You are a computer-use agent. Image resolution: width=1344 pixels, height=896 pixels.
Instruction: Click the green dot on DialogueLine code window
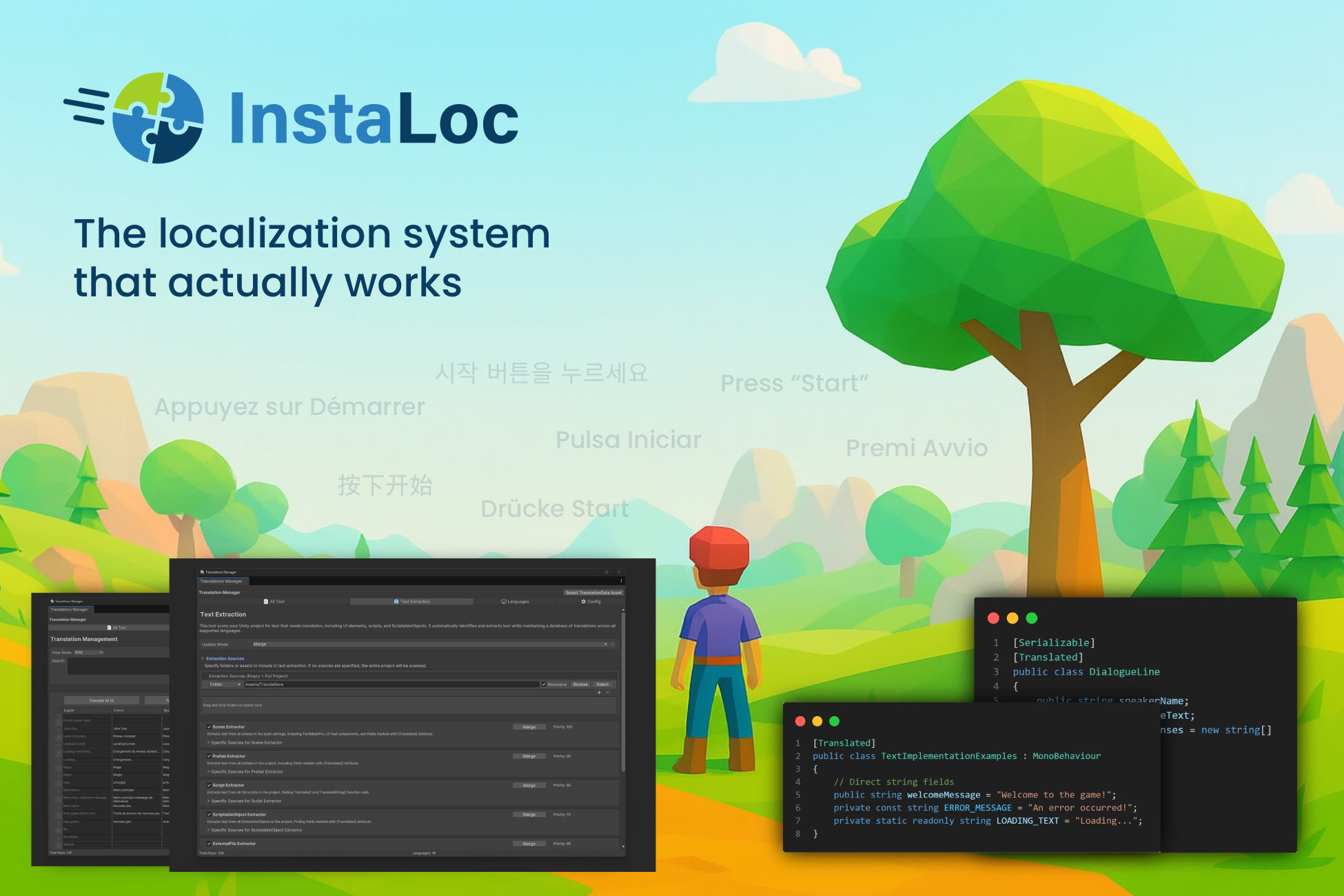point(1032,618)
